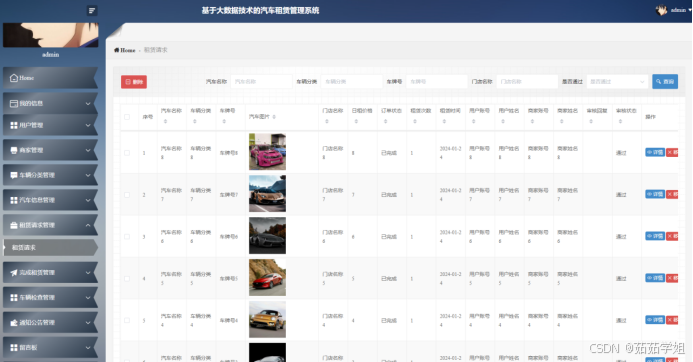Click sort arrows beside 汽车图片 header
This screenshot has width=693, height=362.
coord(274,117)
